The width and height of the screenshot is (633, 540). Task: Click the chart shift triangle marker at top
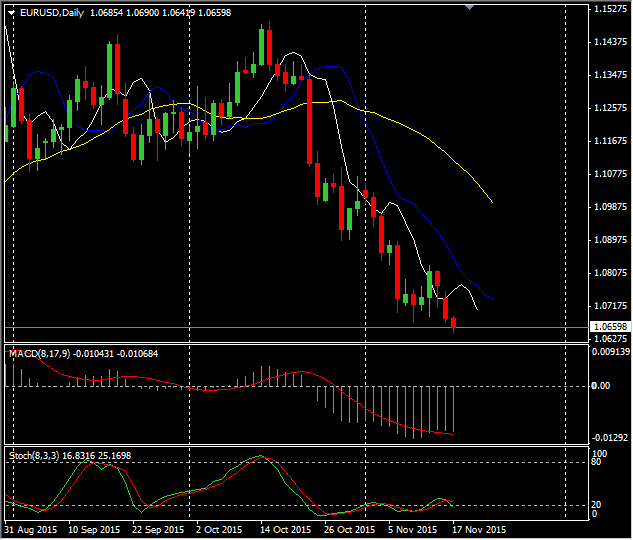[471, 6]
